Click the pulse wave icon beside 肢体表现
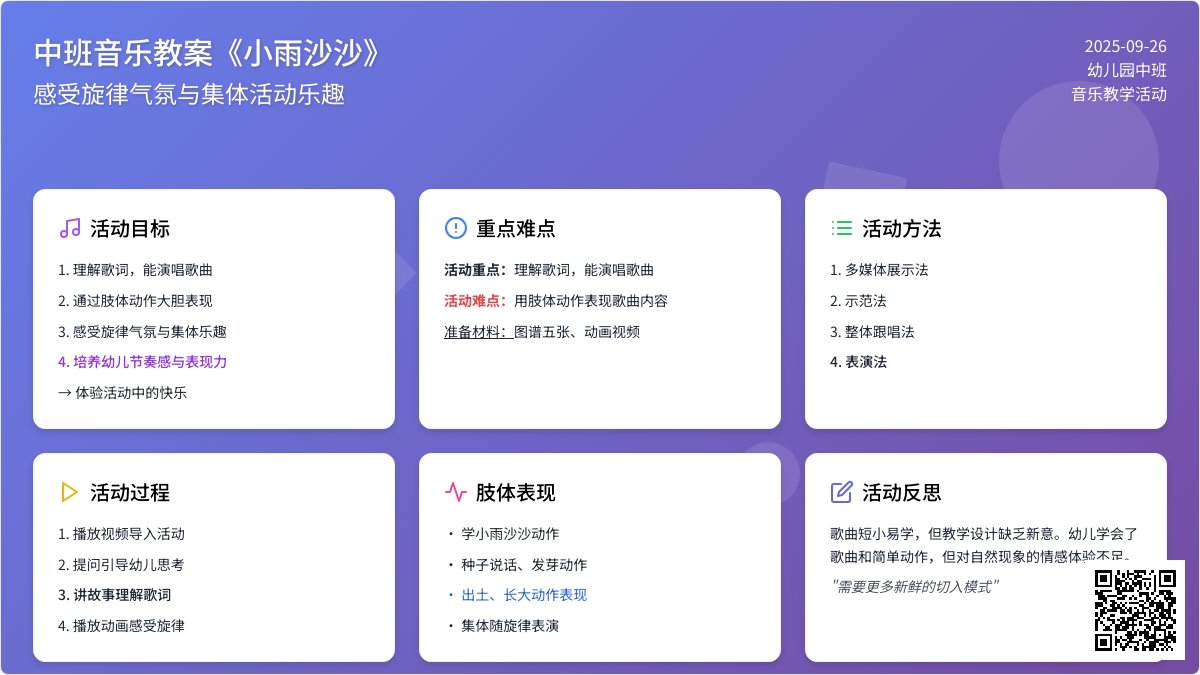This screenshot has width=1200, height=675. click(456, 492)
